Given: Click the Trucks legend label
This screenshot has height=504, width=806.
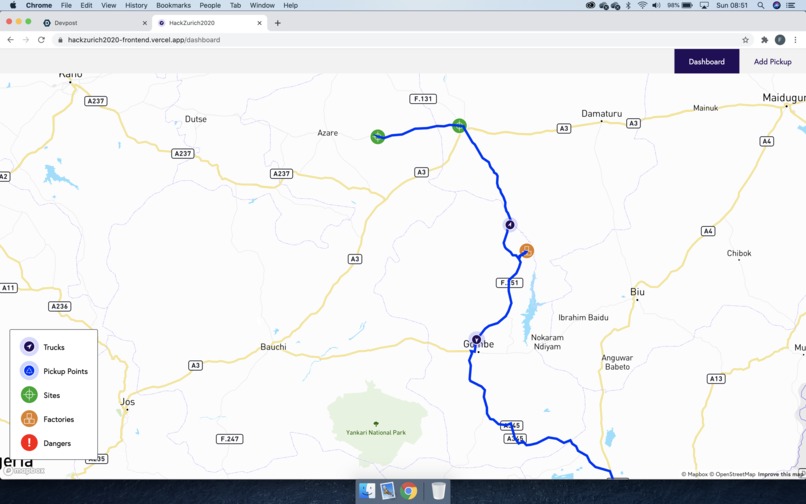Looking at the screenshot, I should coord(54,347).
